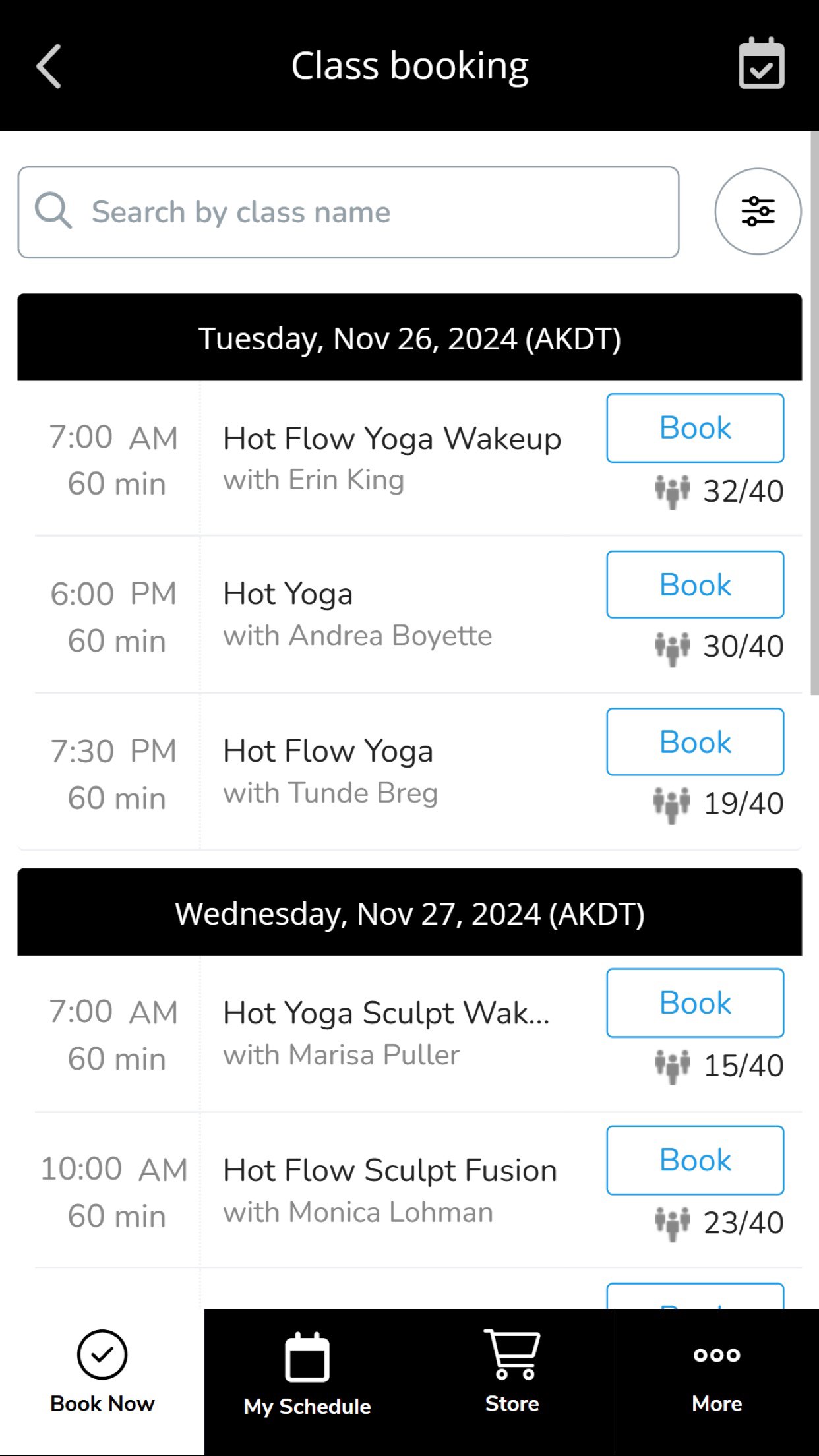Tap the back arrow icon

tap(49, 66)
